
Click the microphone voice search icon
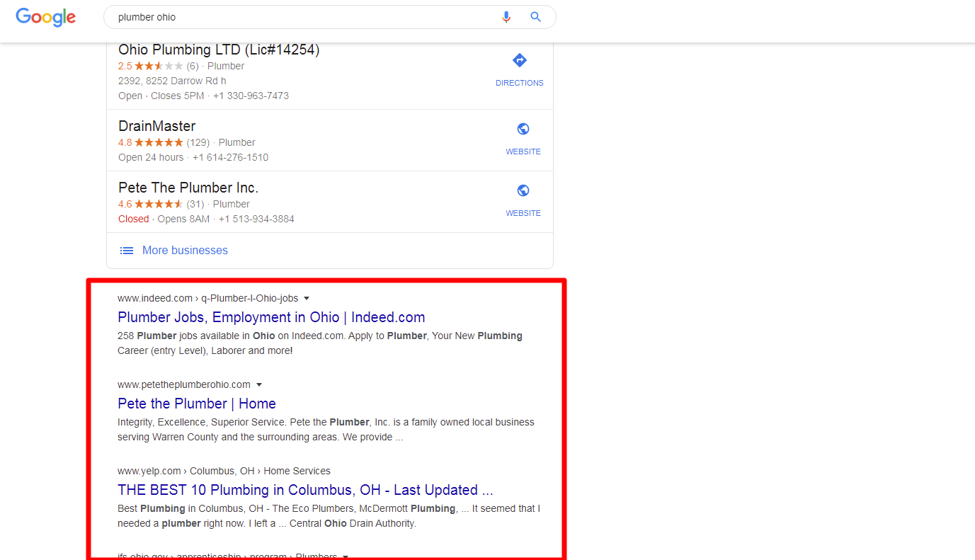click(x=506, y=17)
